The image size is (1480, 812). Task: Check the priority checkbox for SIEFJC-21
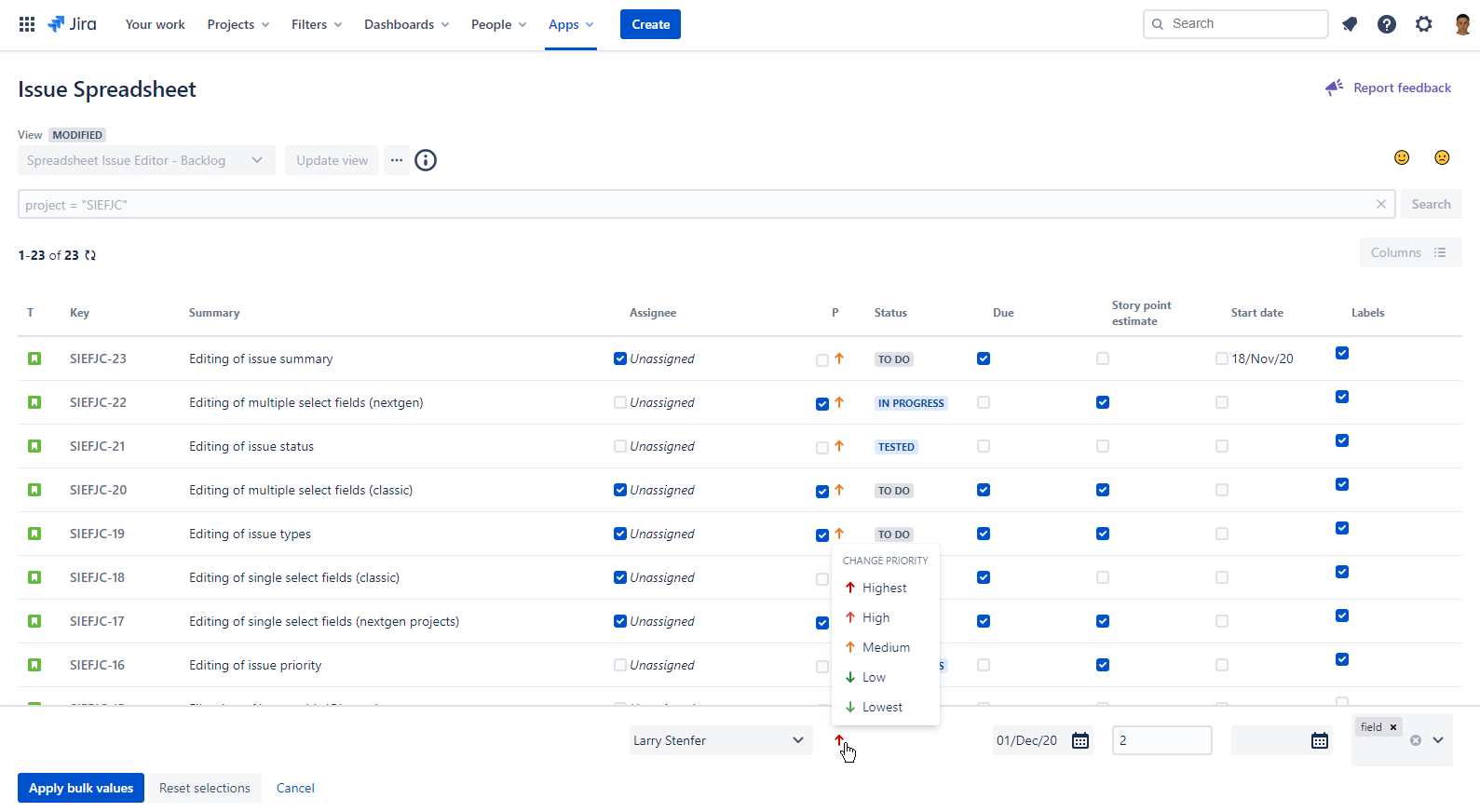pyautogui.click(x=822, y=448)
